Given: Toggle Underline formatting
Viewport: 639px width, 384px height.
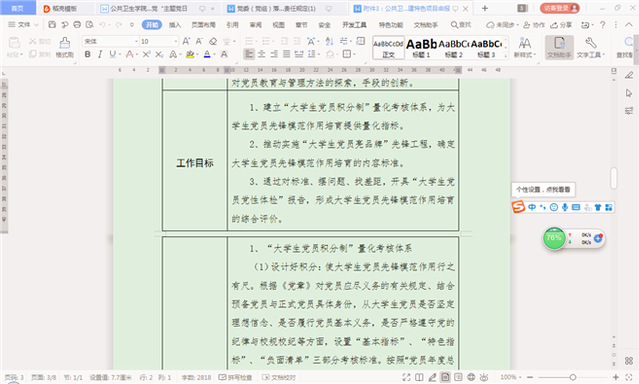Looking at the screenshot, I should [x=112, y=54].
